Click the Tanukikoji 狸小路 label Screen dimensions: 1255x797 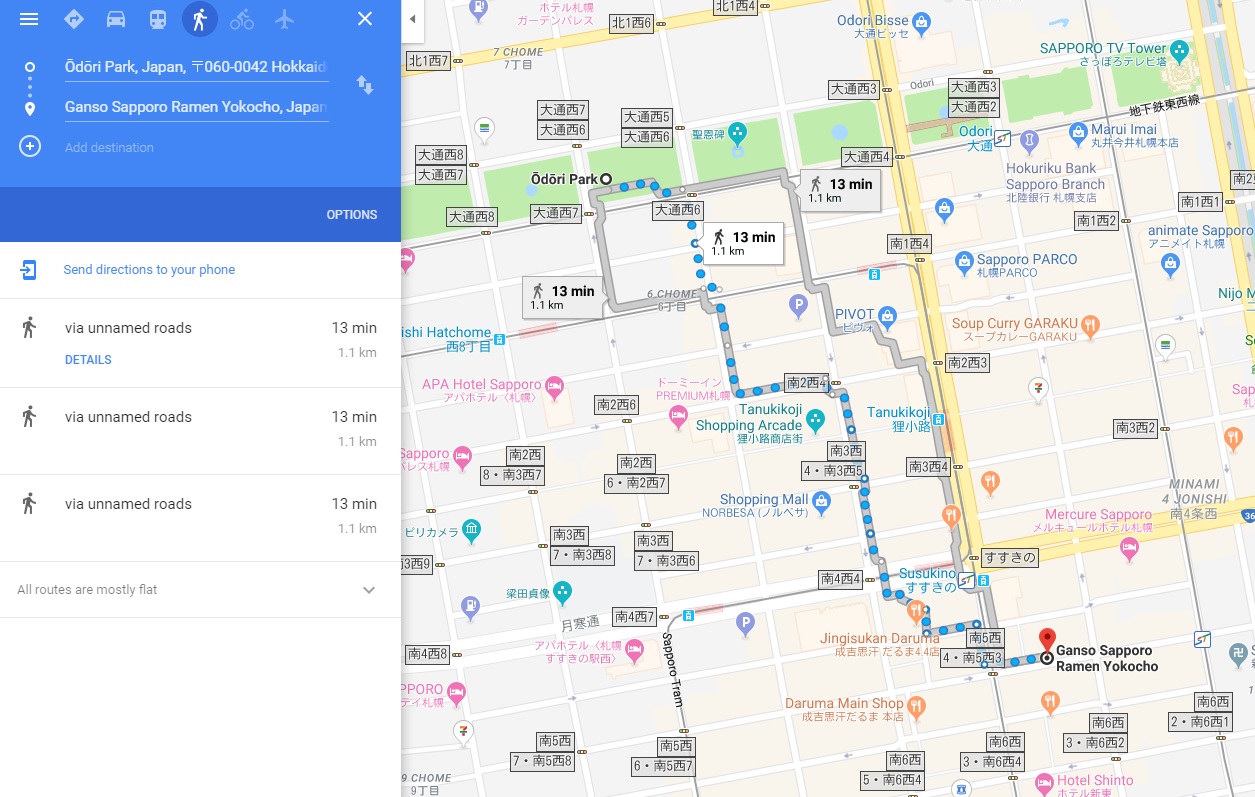click(898, 418)
